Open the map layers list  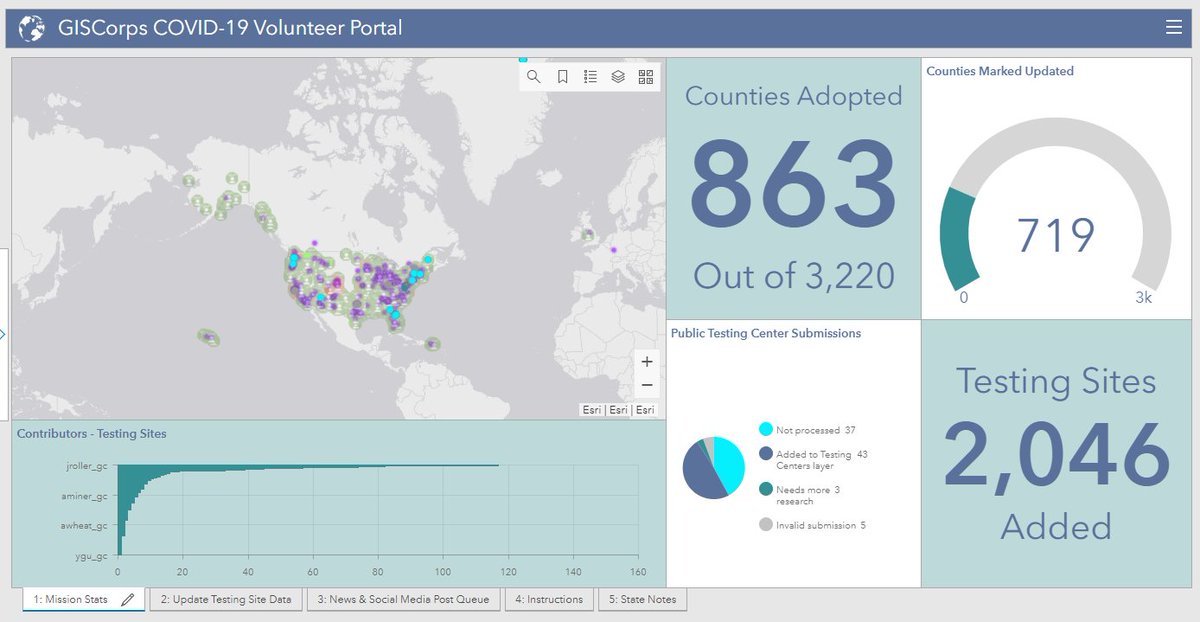(618, 77)
